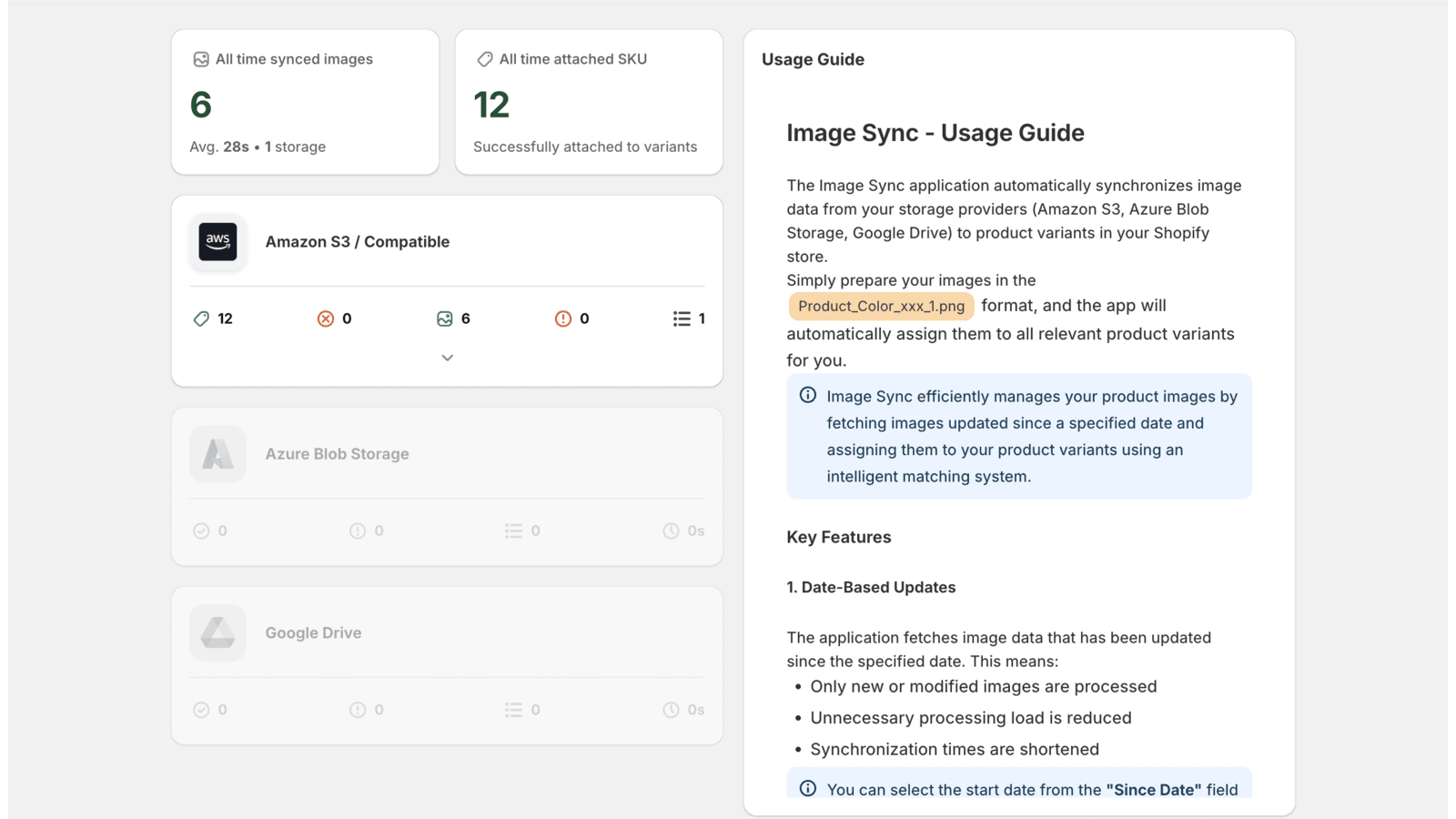Click the info icon beside Since Date note

[807, 788]
